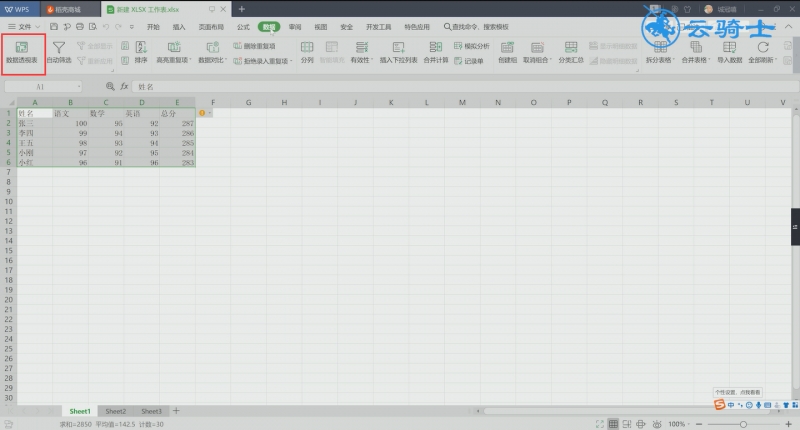Expand the quick access toolbar customize arrow
The width and height of the screenshot is (800, 430).
(132, 27)
